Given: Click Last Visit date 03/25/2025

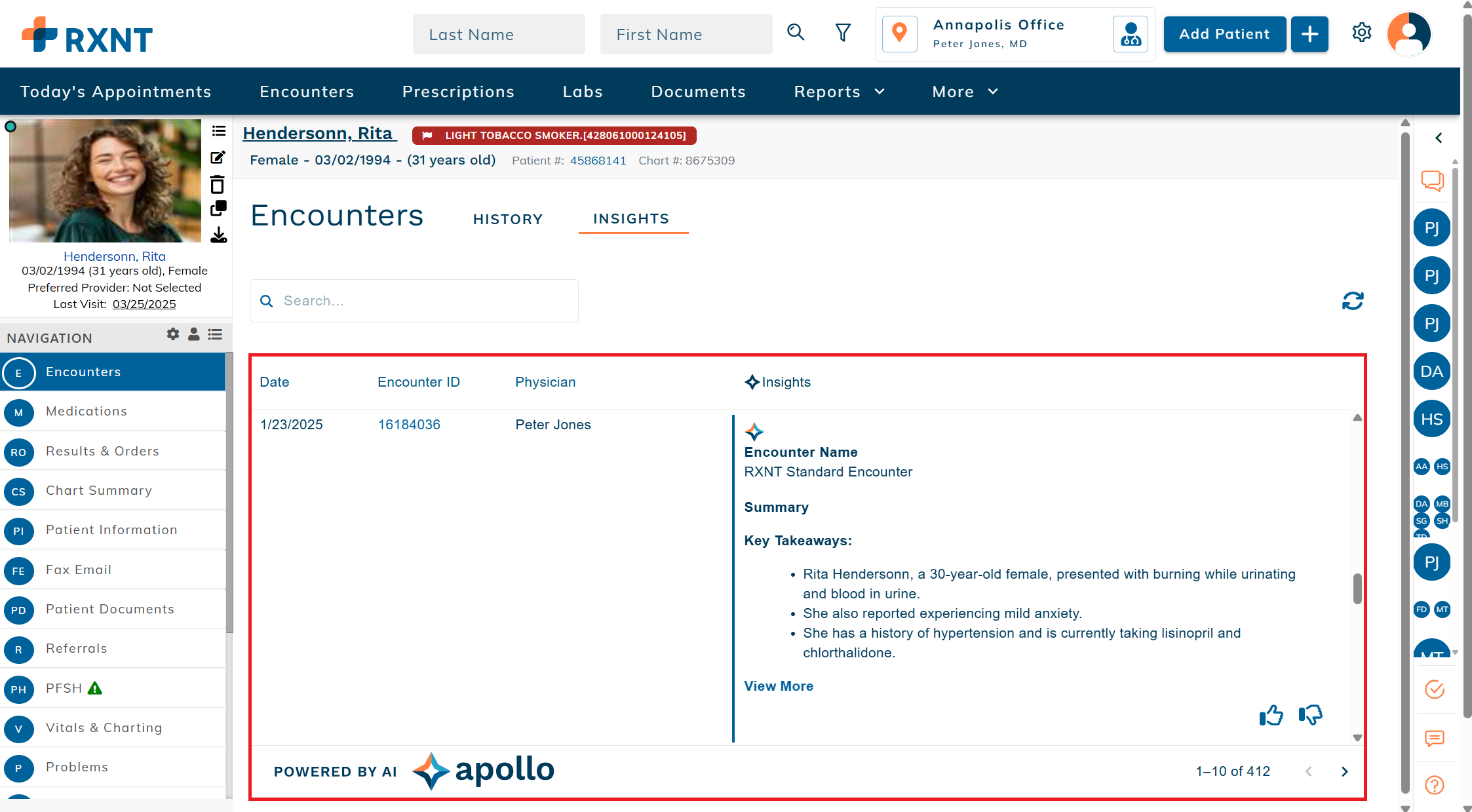Looking at the screenshot, I should (x=144, y=304).
